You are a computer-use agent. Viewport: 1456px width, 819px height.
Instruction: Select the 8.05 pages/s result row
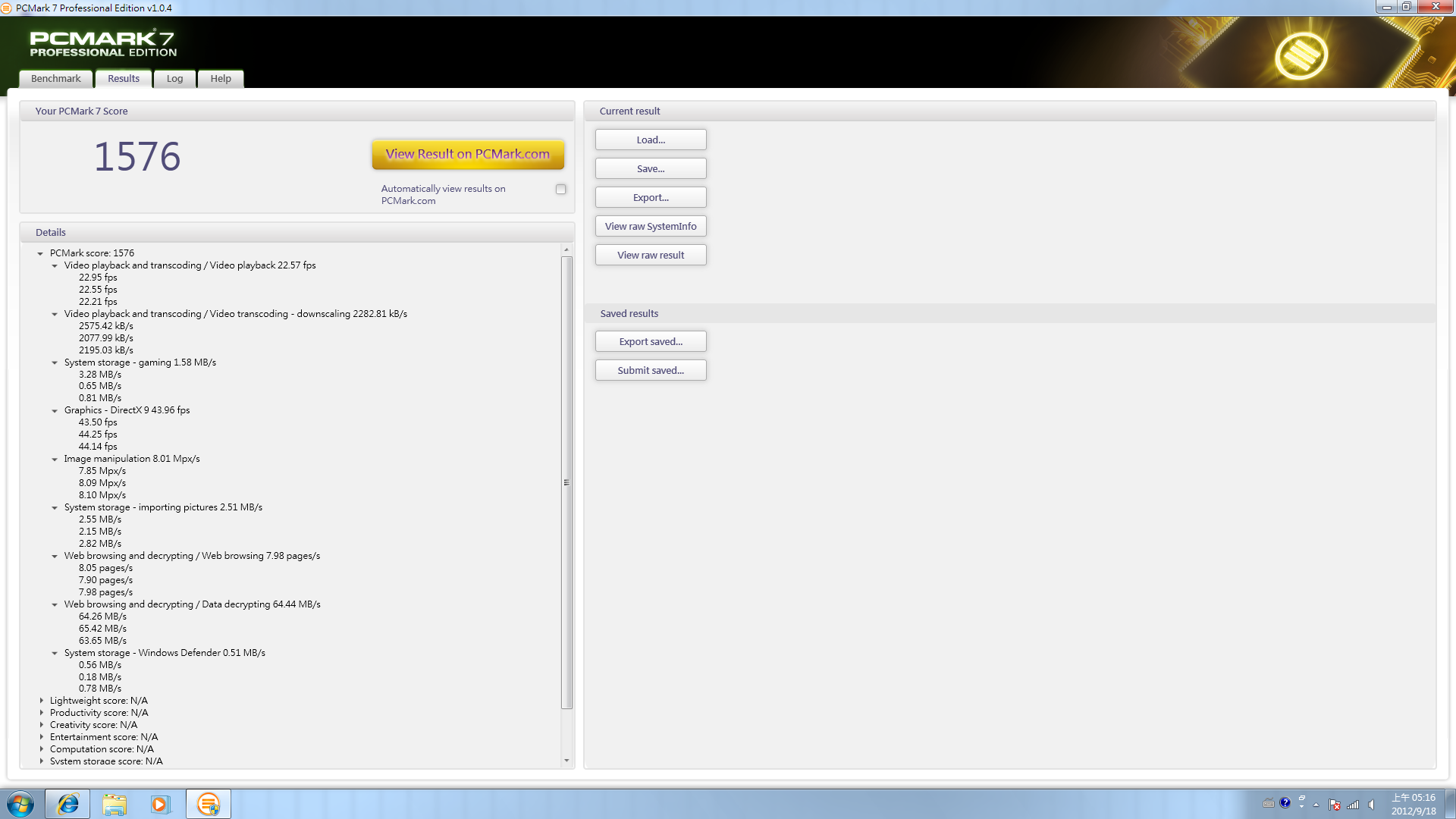[x=105, y=568]
